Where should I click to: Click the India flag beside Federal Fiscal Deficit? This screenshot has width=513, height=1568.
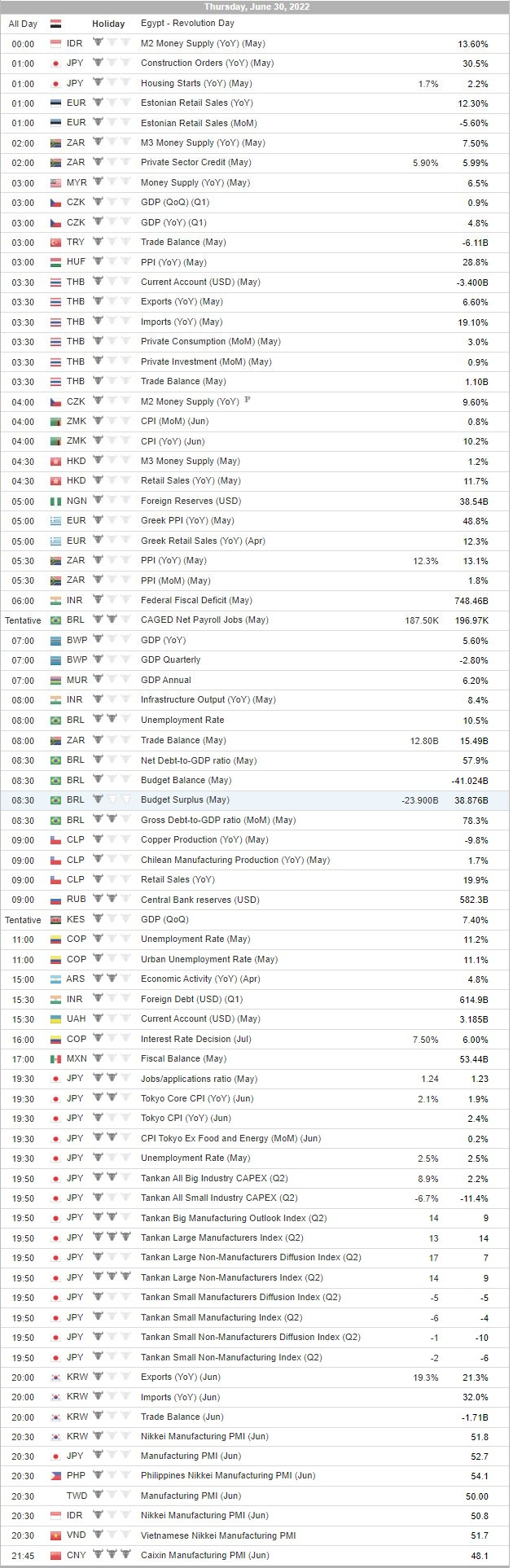(55, 601)
